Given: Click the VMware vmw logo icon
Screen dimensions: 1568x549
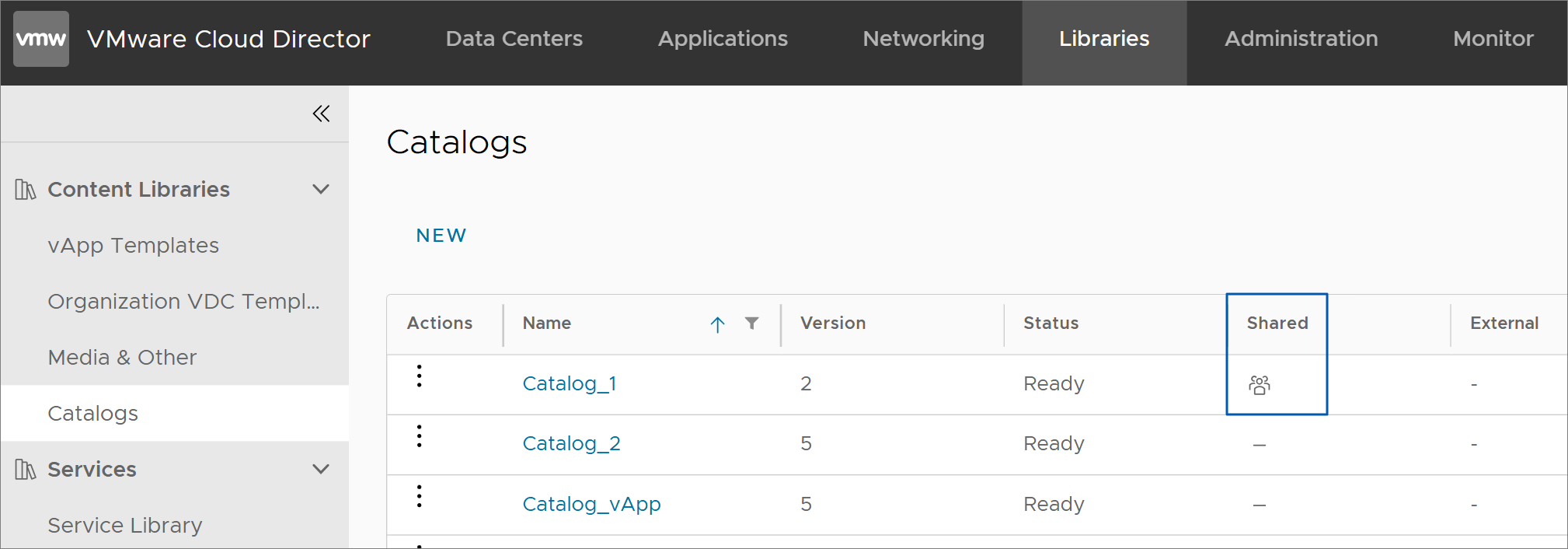Looking at the screenshot, I should click(41, 39).
